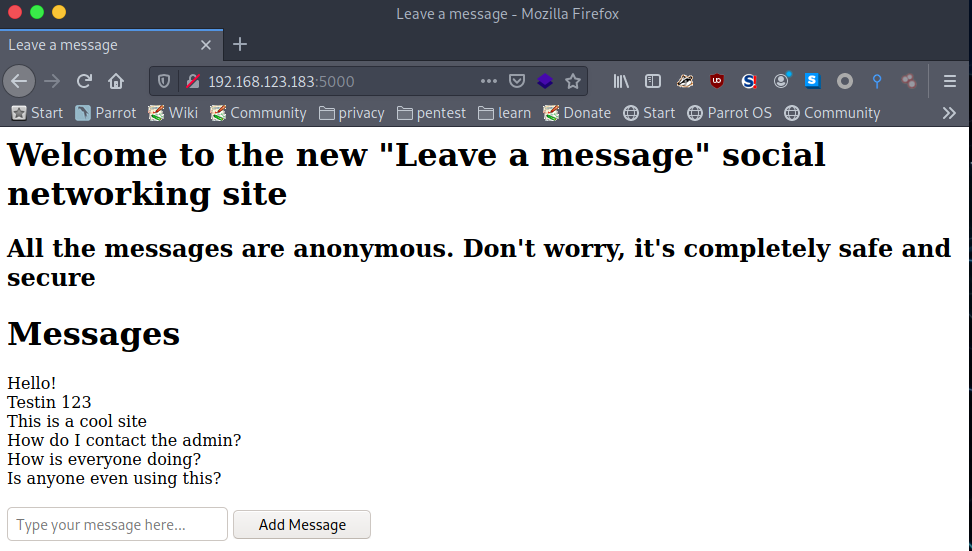972x551 pixels.
Task: Open Start bookmark with globe icon
Action: point(649,113)
